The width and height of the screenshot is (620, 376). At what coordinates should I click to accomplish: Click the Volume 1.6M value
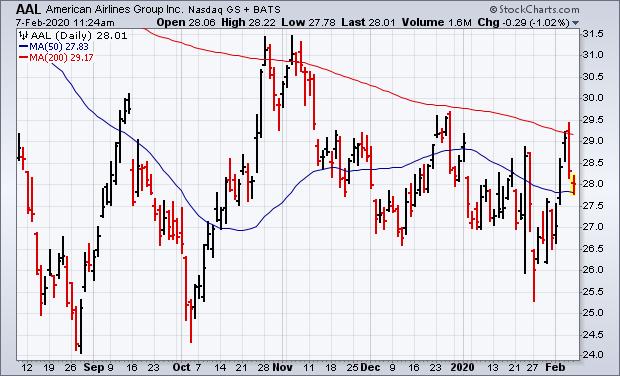tap(437, 23)
